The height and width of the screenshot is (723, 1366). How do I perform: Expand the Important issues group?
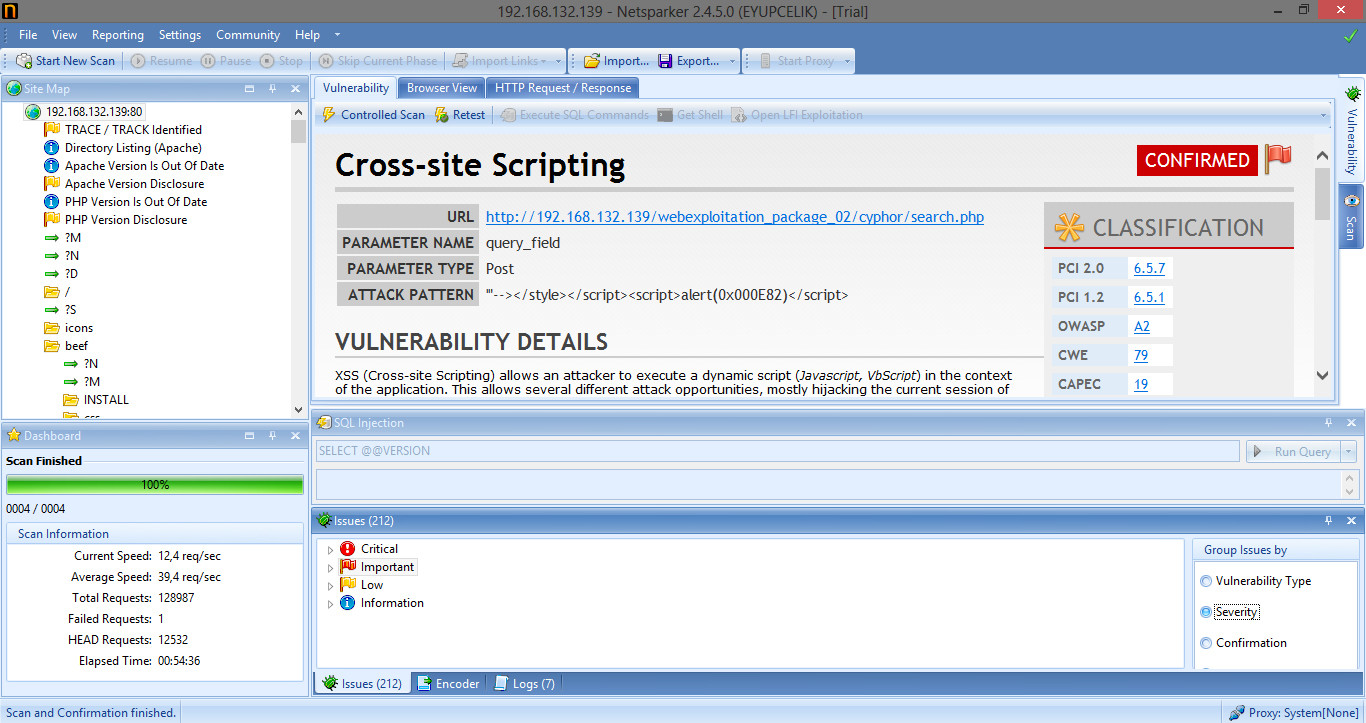click(331, 568)
